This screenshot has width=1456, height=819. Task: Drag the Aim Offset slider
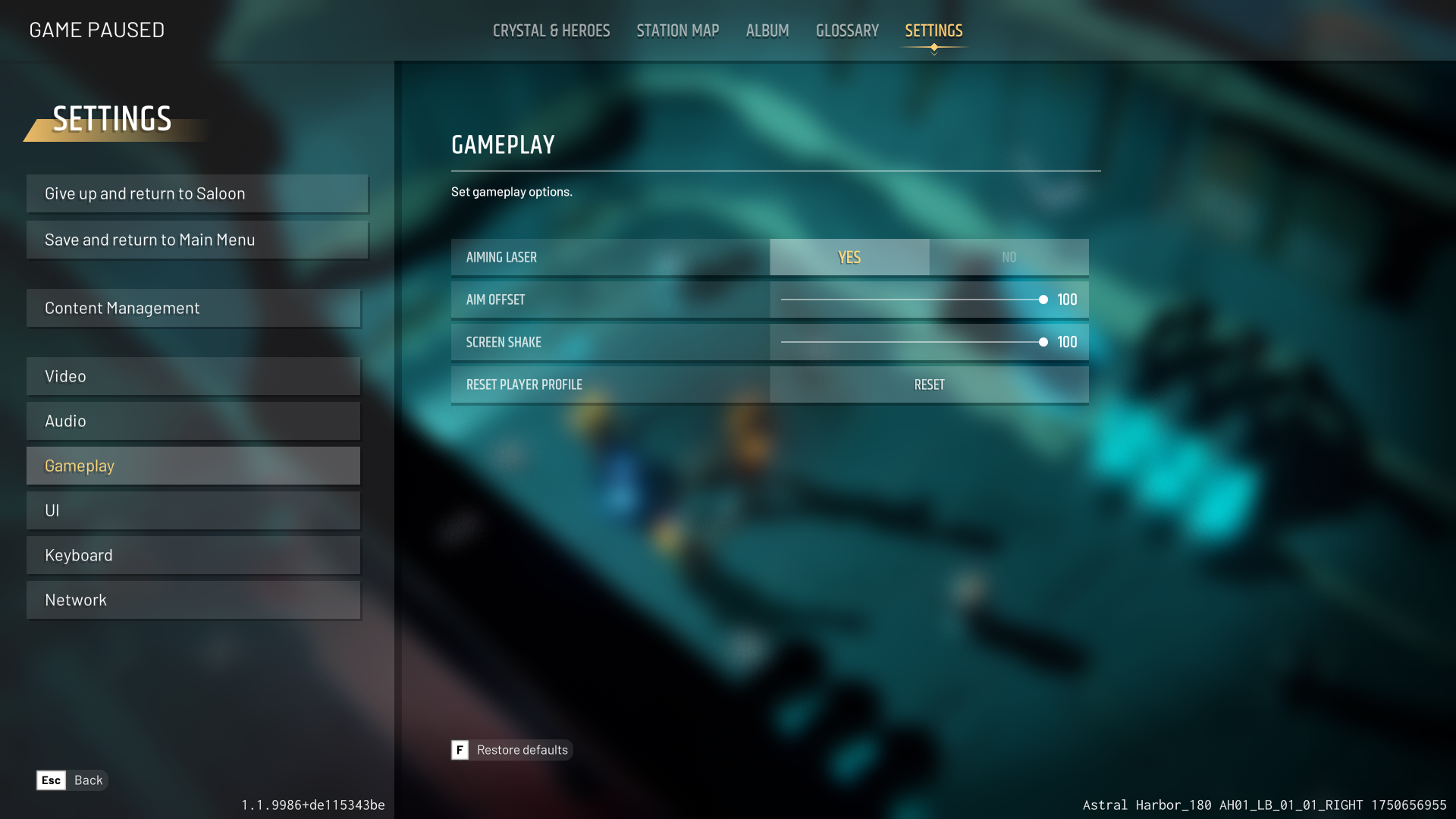tap(1043, 299)
